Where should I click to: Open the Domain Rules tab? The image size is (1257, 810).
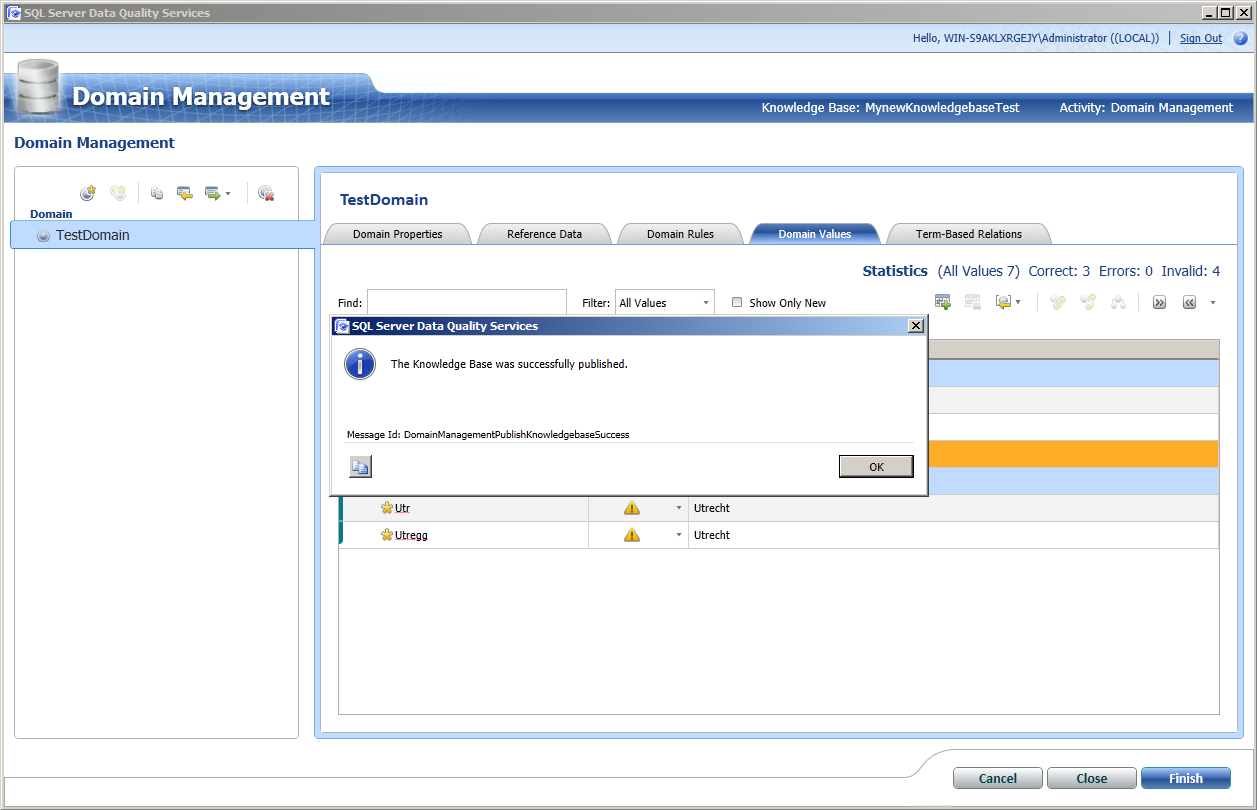coord(680,234)
